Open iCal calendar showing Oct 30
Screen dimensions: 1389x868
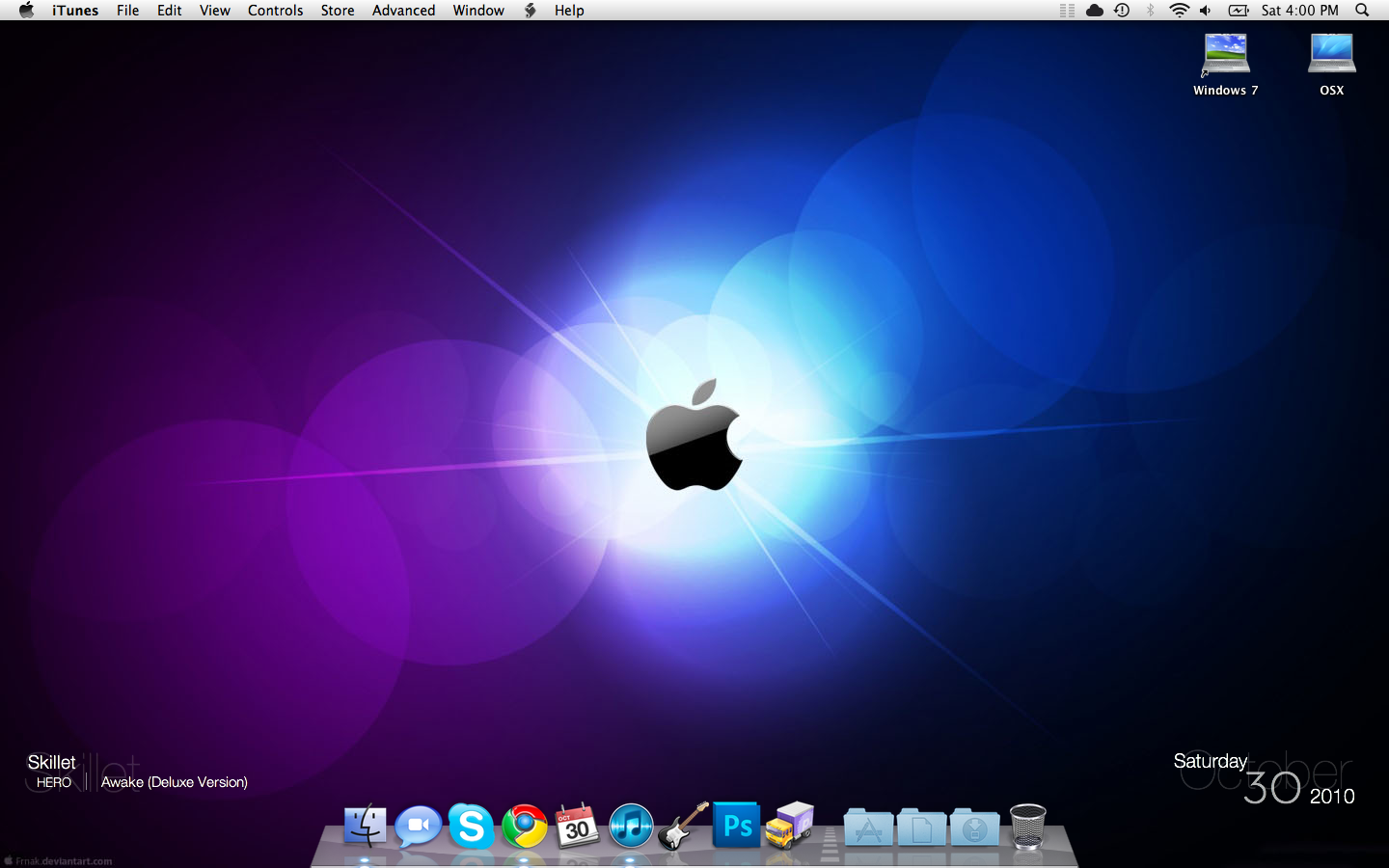578,826
